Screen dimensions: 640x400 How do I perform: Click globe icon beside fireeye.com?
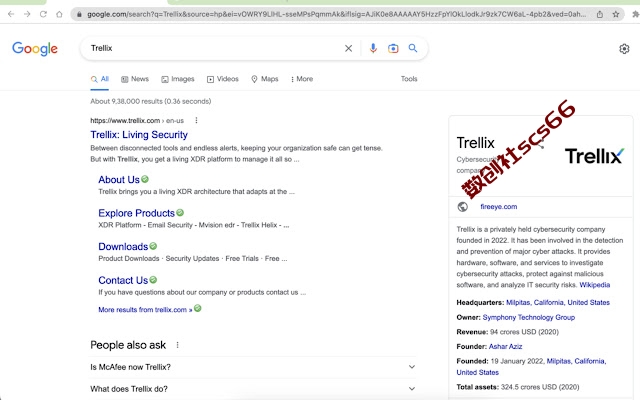click(x=462, y=207)
